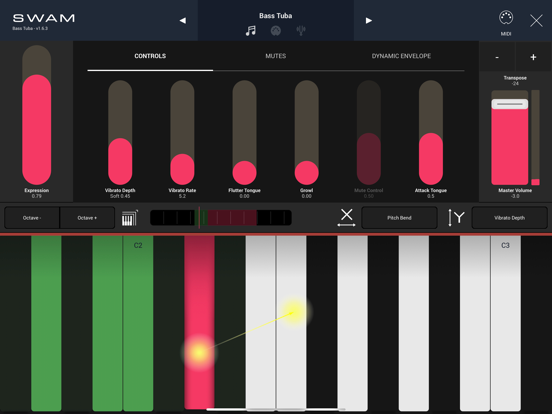Screen dimensions: 552x414
Task: Adjust the Attack Tongue slider
Action: click(x=431, y=132)
